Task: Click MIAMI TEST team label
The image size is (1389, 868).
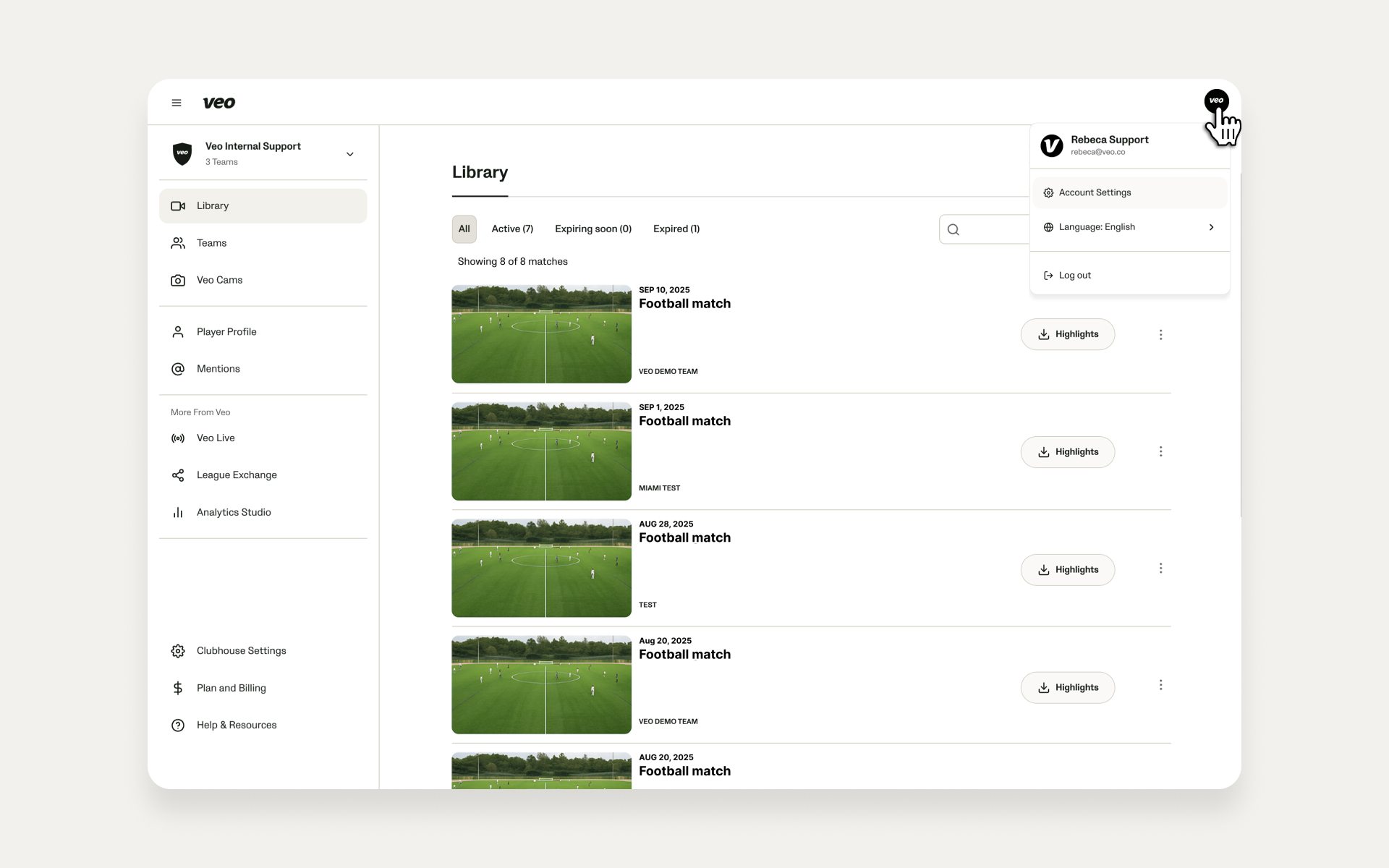Action: [659, 488]
